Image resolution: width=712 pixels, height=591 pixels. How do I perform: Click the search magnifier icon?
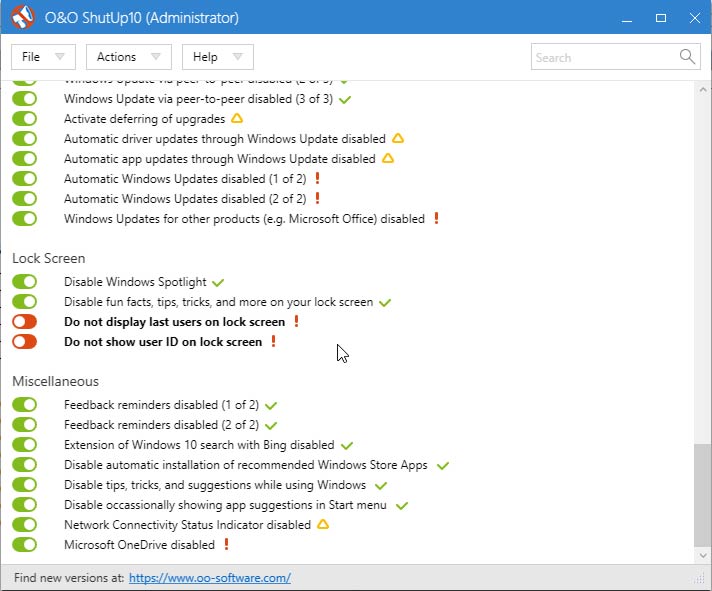687,57
